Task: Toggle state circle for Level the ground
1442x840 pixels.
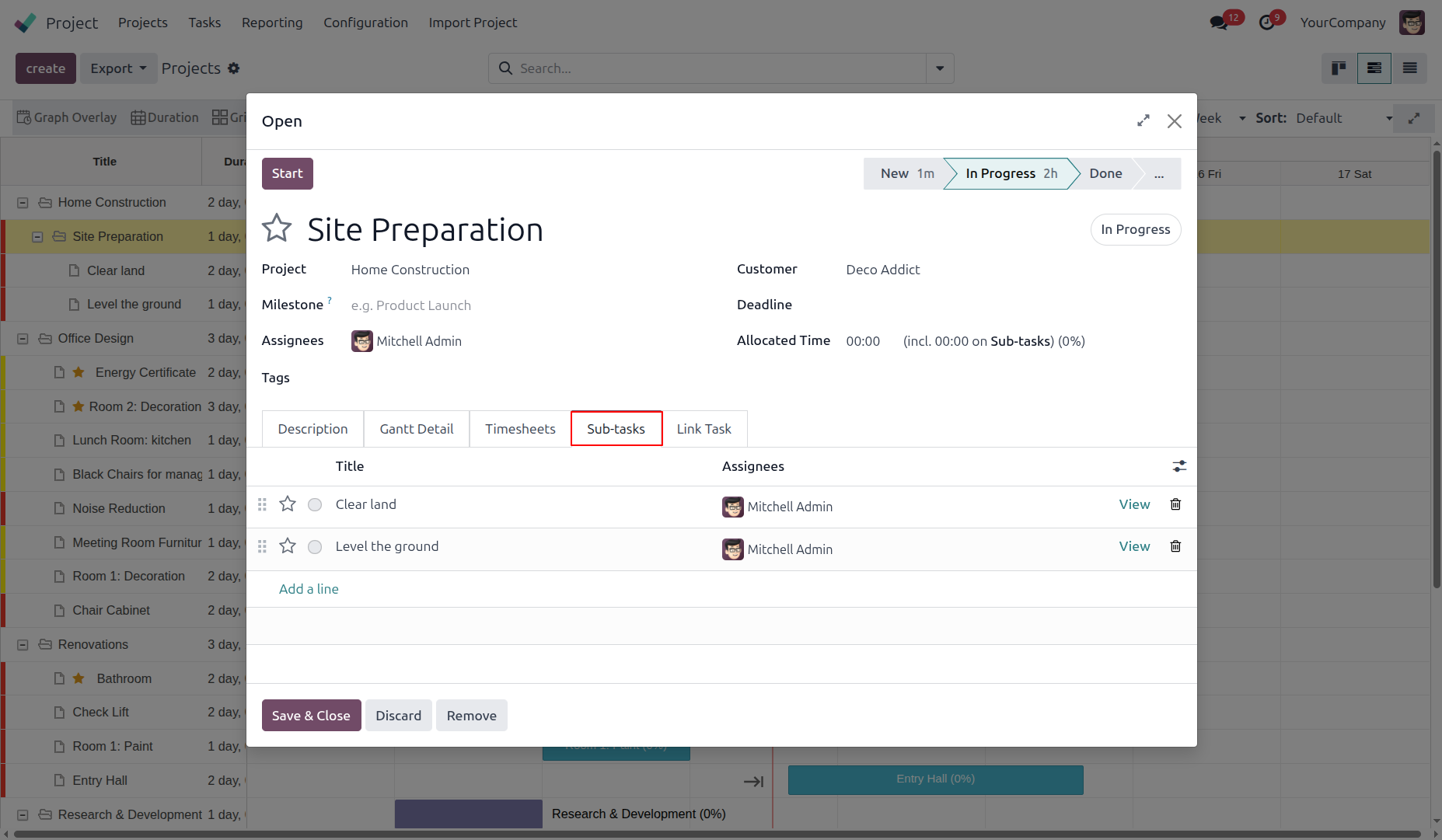Action: [315, 547]
